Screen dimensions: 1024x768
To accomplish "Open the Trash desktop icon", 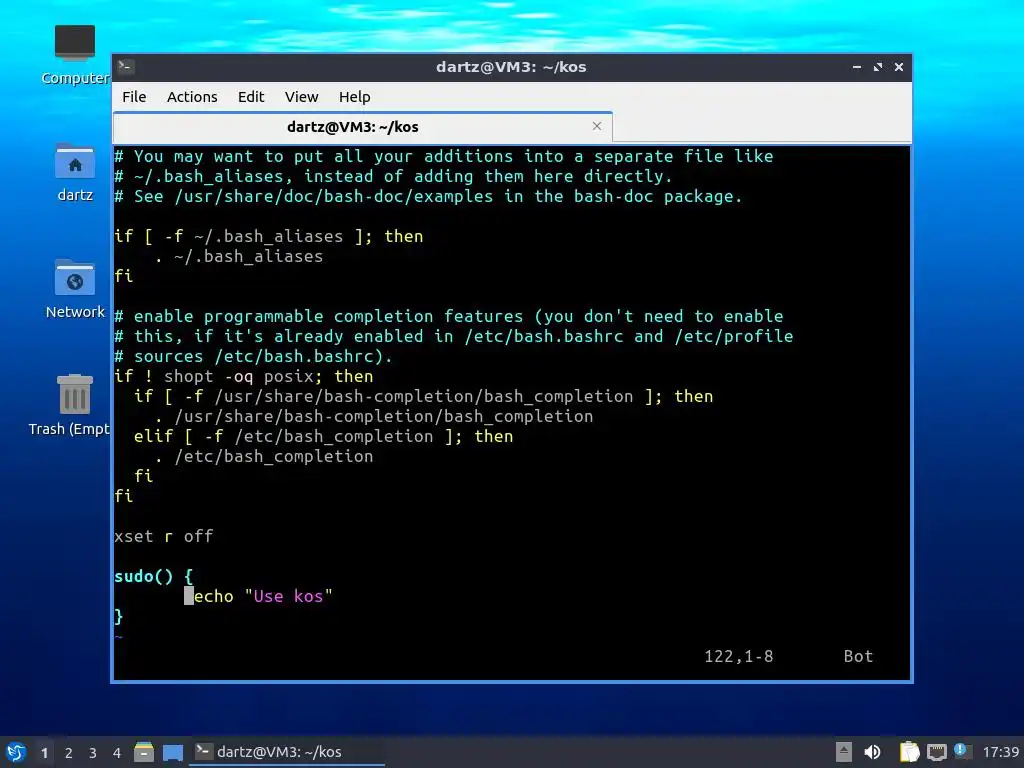I will coord(71,405).
